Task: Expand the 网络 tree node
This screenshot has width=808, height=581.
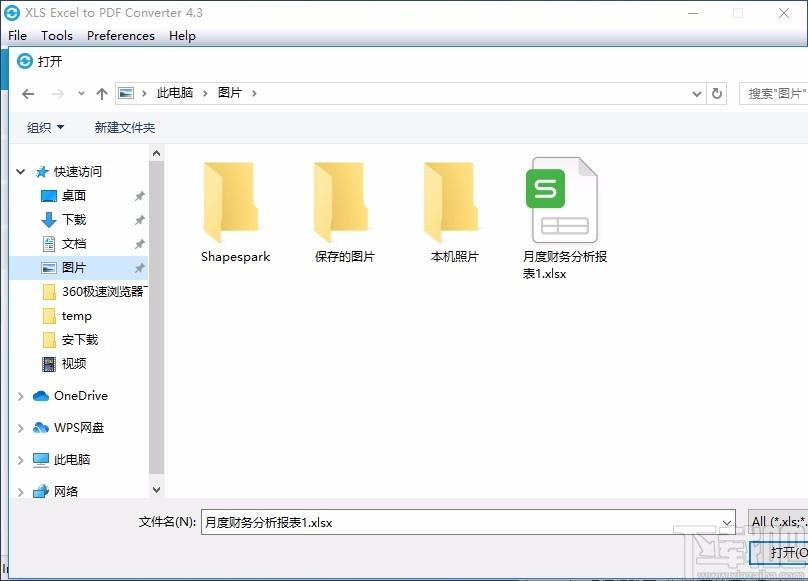Action: [21, 492]
